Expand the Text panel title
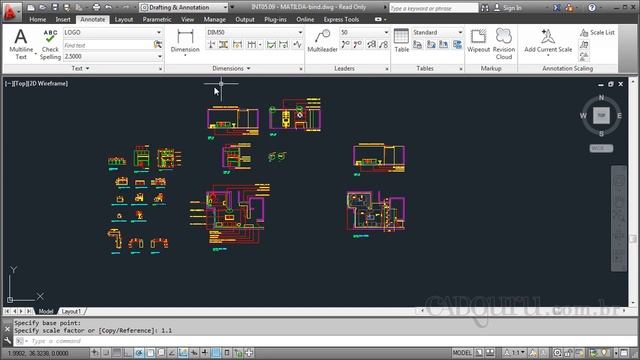Image resolution: width=640 pixels, height=360 pixels. [x=80, y=69]
